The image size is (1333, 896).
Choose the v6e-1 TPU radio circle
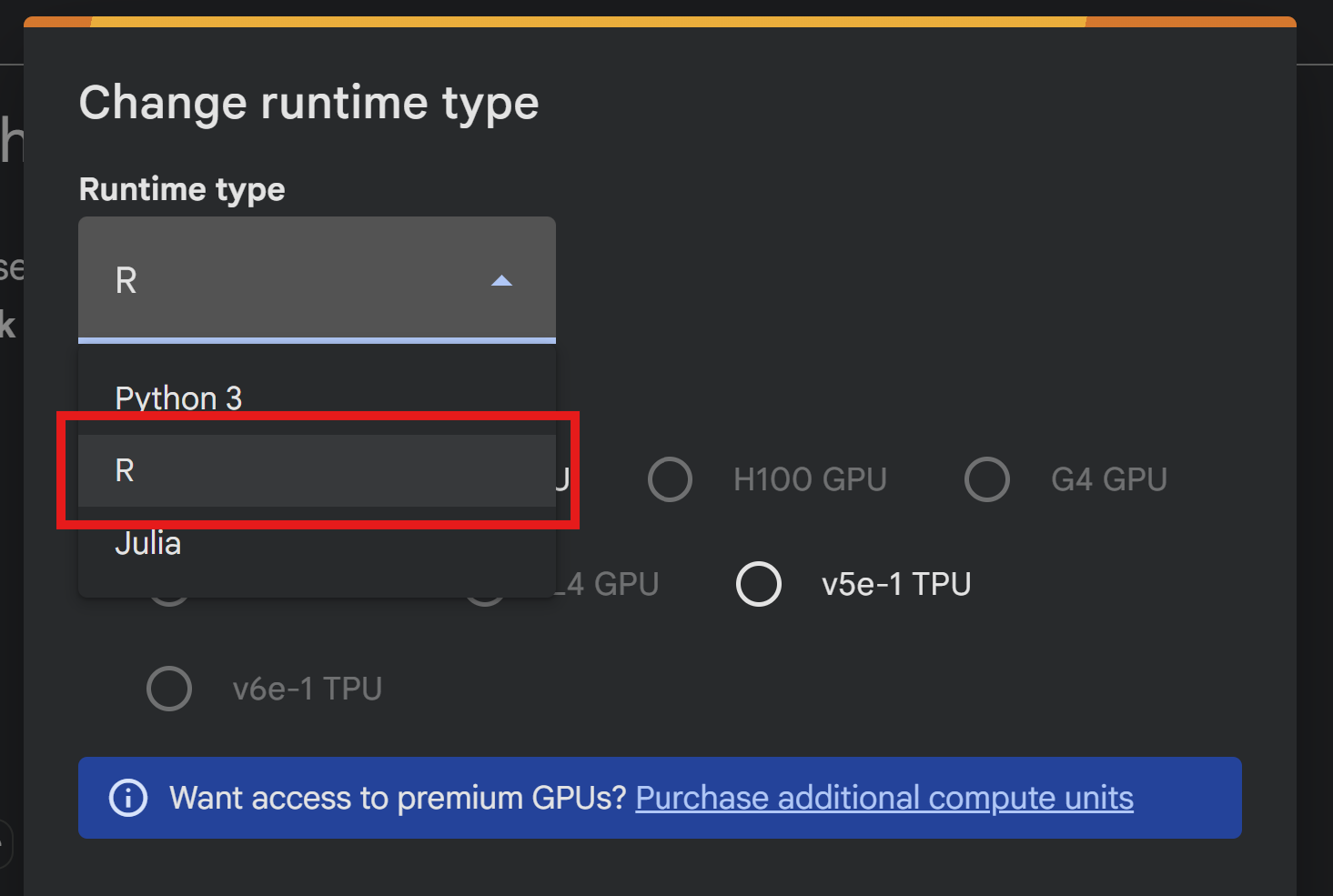click(169, 689)
